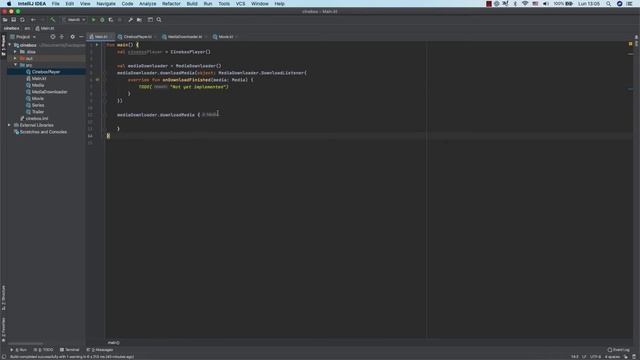Click the yellow warning marker in editor stripe

click(x=630, y=44)
